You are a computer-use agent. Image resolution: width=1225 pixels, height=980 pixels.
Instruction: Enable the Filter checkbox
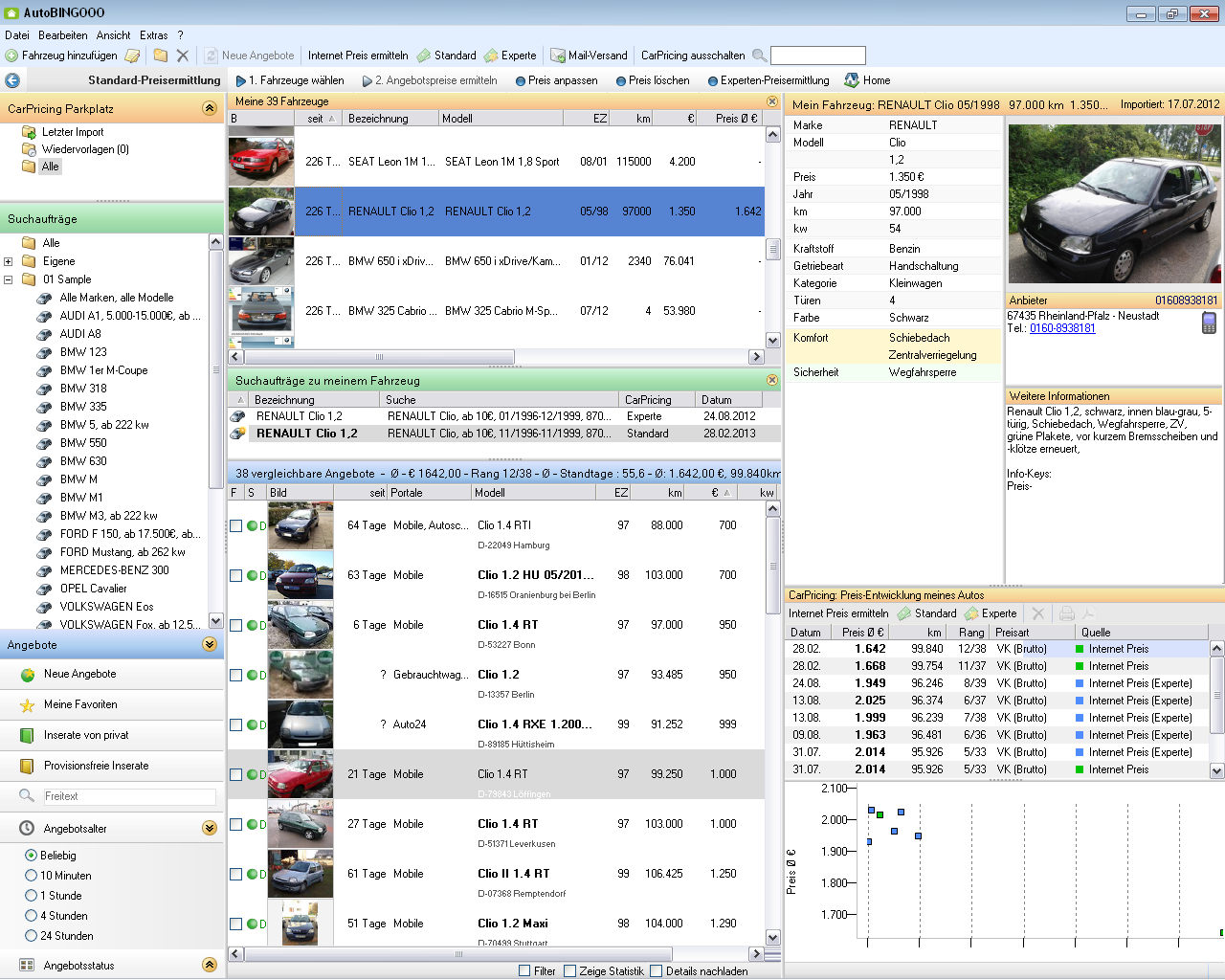click(x=524, y=970)
